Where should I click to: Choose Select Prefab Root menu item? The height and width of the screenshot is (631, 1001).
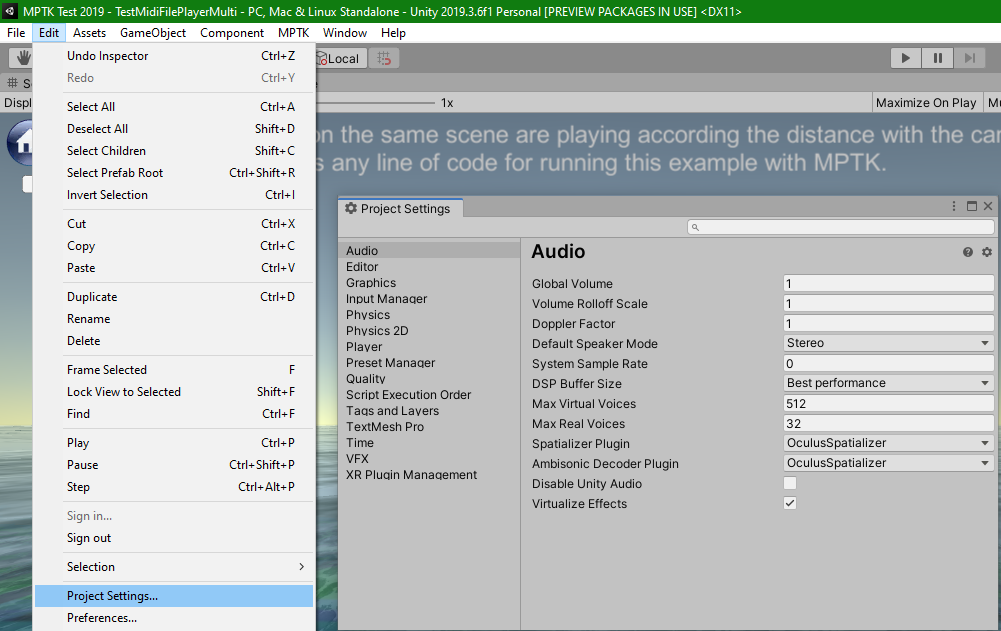pyautogui.click(x=174, y=172)
